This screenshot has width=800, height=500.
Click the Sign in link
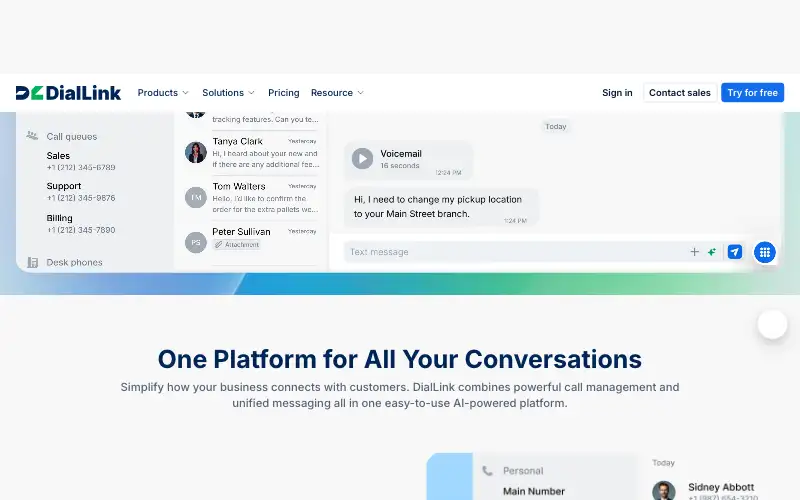click(617, 93)
